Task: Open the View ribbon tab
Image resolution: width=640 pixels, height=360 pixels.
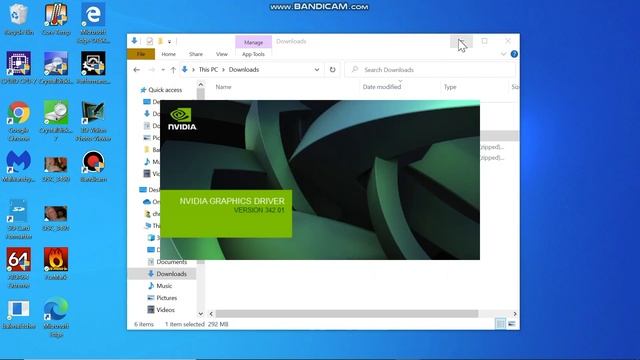Action: click(222, 54)
